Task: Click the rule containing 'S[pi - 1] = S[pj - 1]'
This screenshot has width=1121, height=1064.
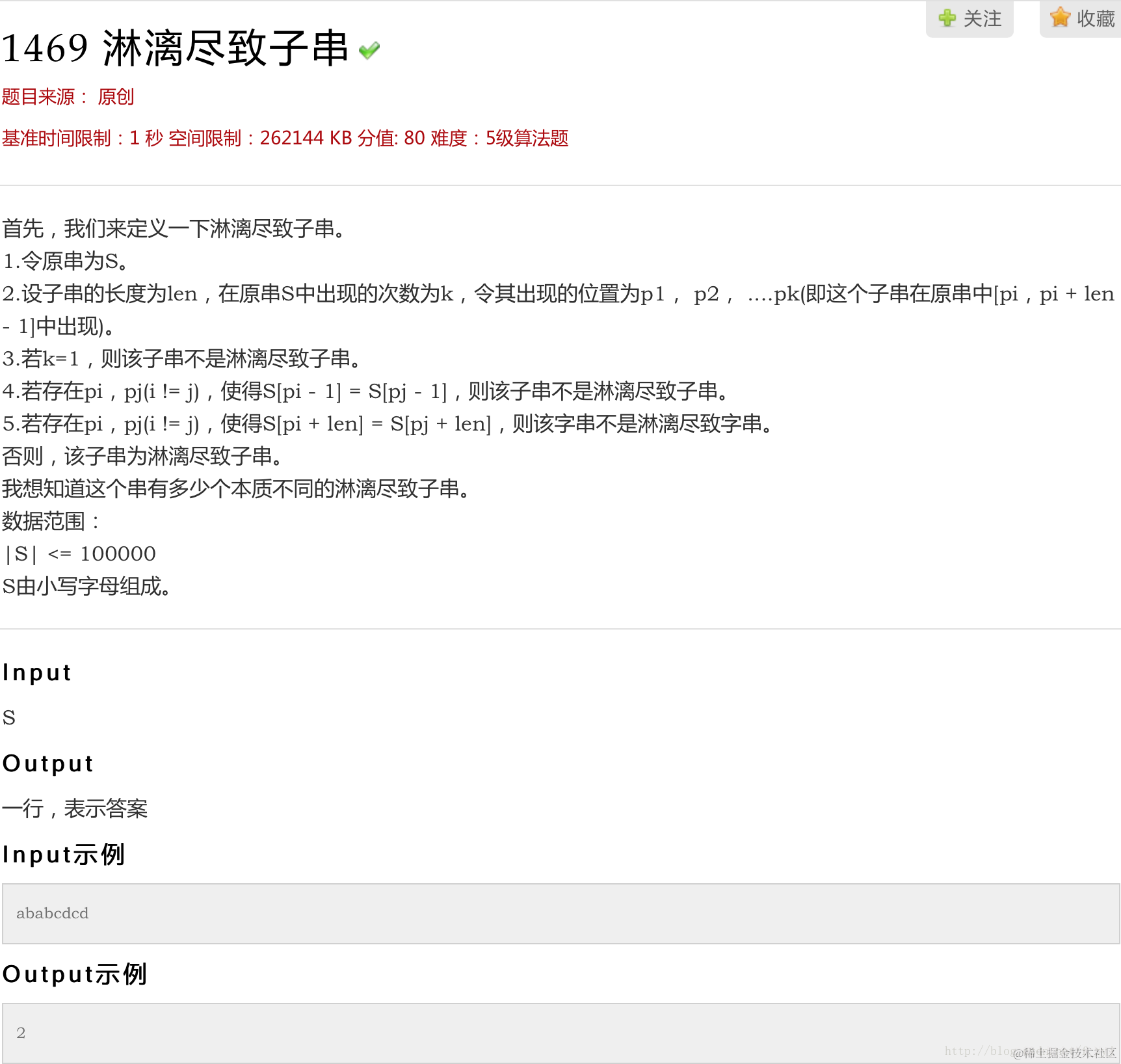Action: click(x=365, y=391)
